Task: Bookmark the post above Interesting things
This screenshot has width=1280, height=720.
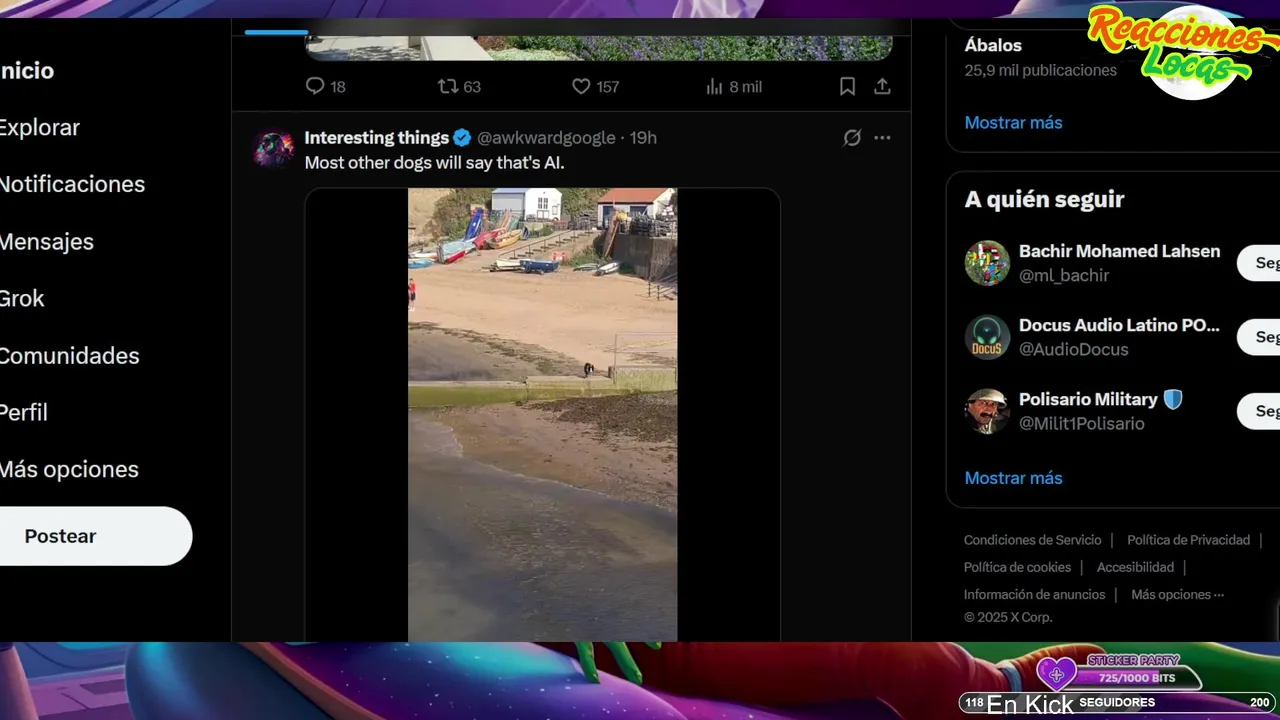Action: pyautogui.click(x=847, y=87)
